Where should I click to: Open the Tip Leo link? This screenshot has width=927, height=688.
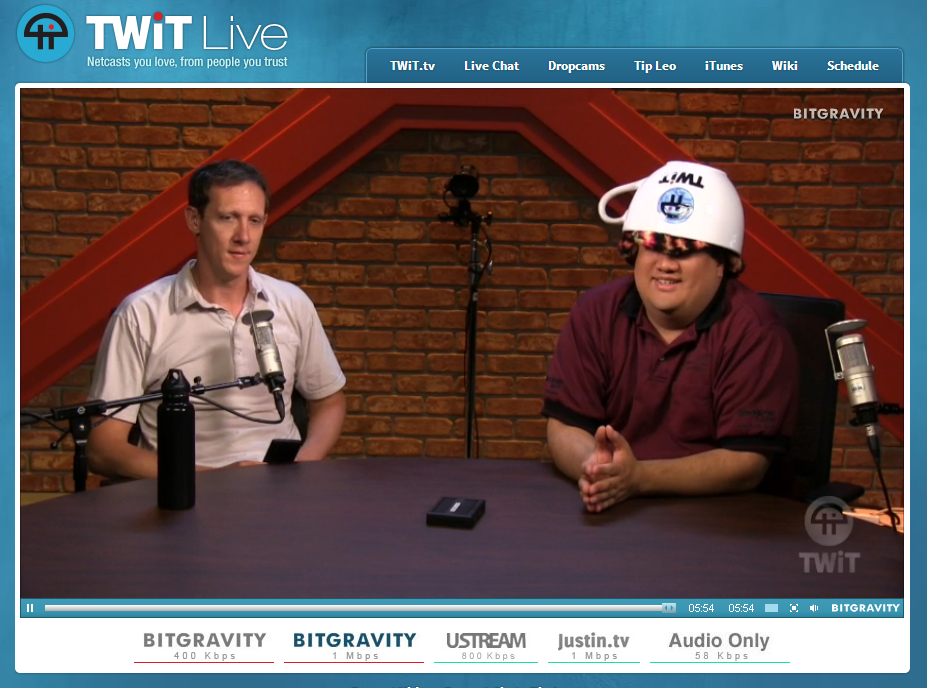pos(655,66)
